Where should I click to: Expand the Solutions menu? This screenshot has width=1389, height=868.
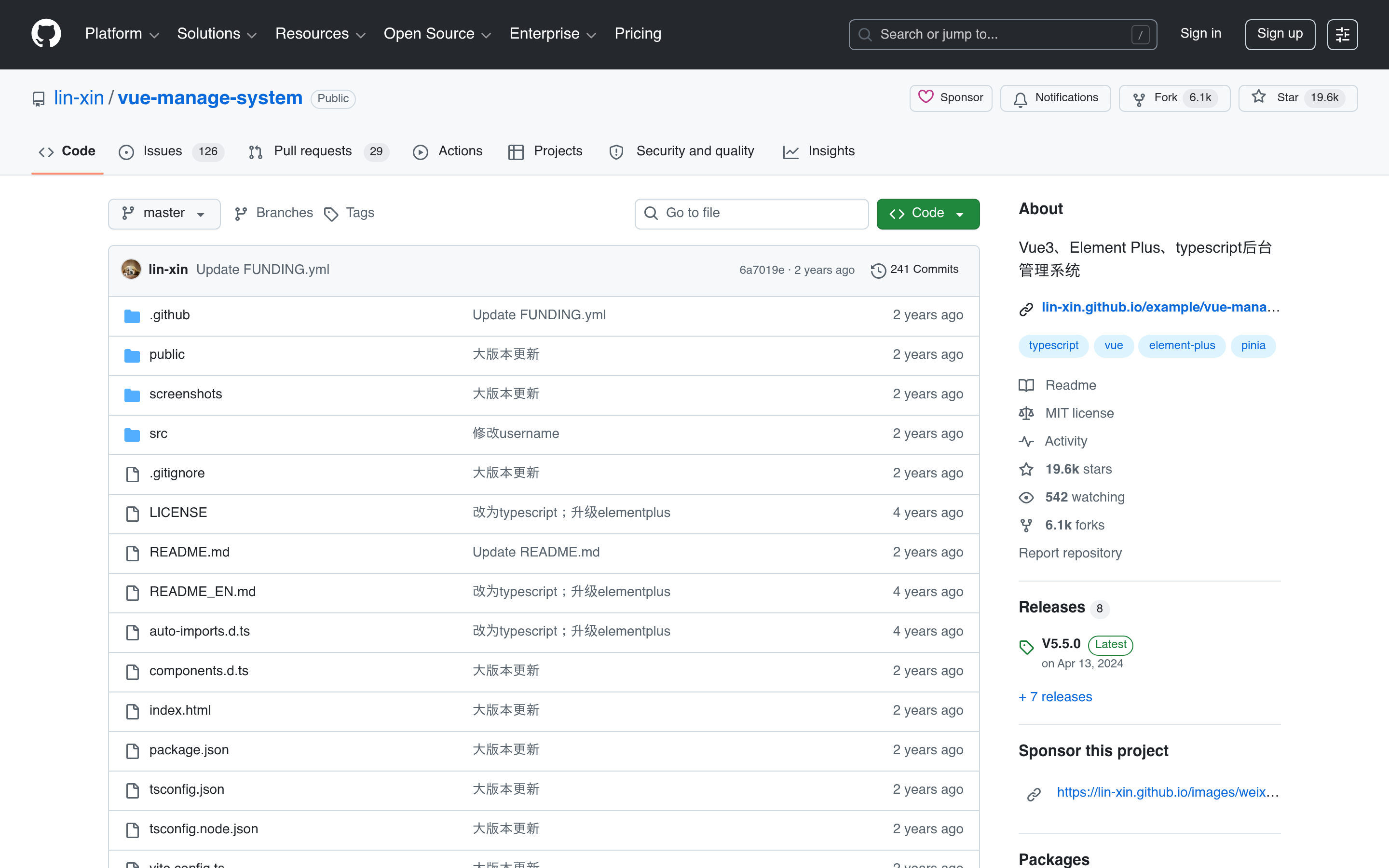217,34
